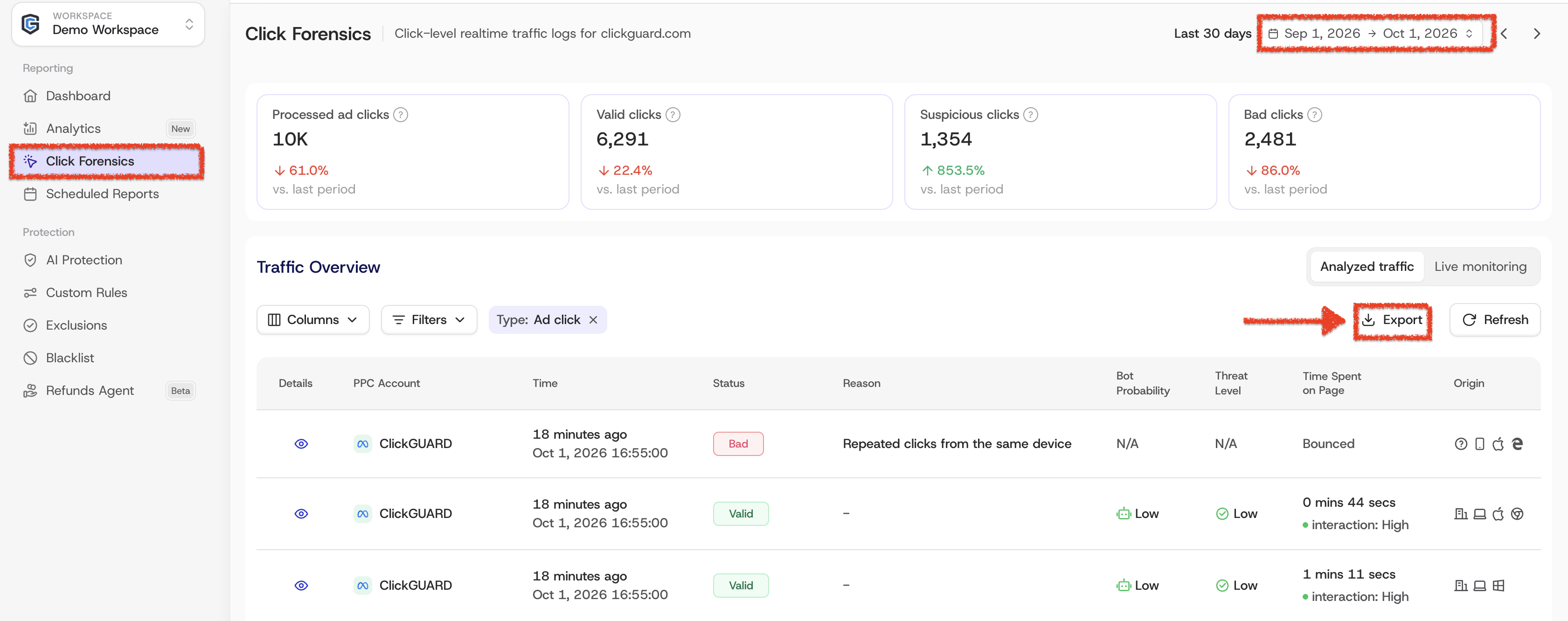Image resolution: width=1568 pixels, height=621 pixels.
Task: Click the Bounced time value
Action: (1328, 444)
